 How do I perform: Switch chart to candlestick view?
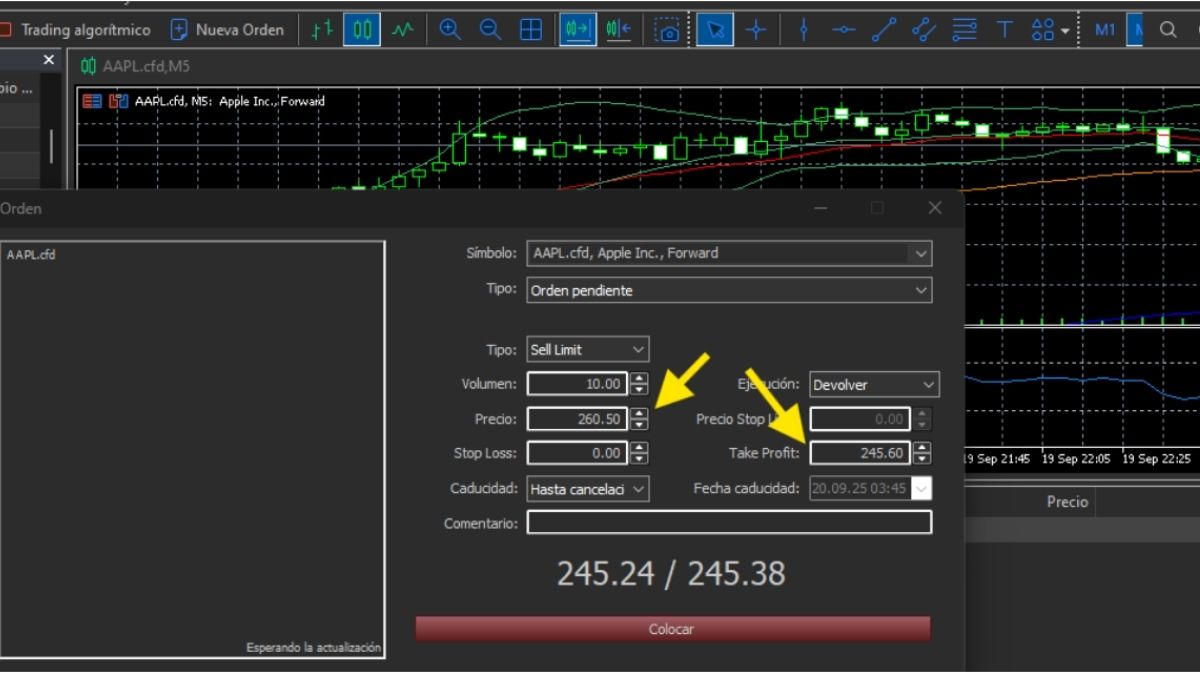pos(362,30)
